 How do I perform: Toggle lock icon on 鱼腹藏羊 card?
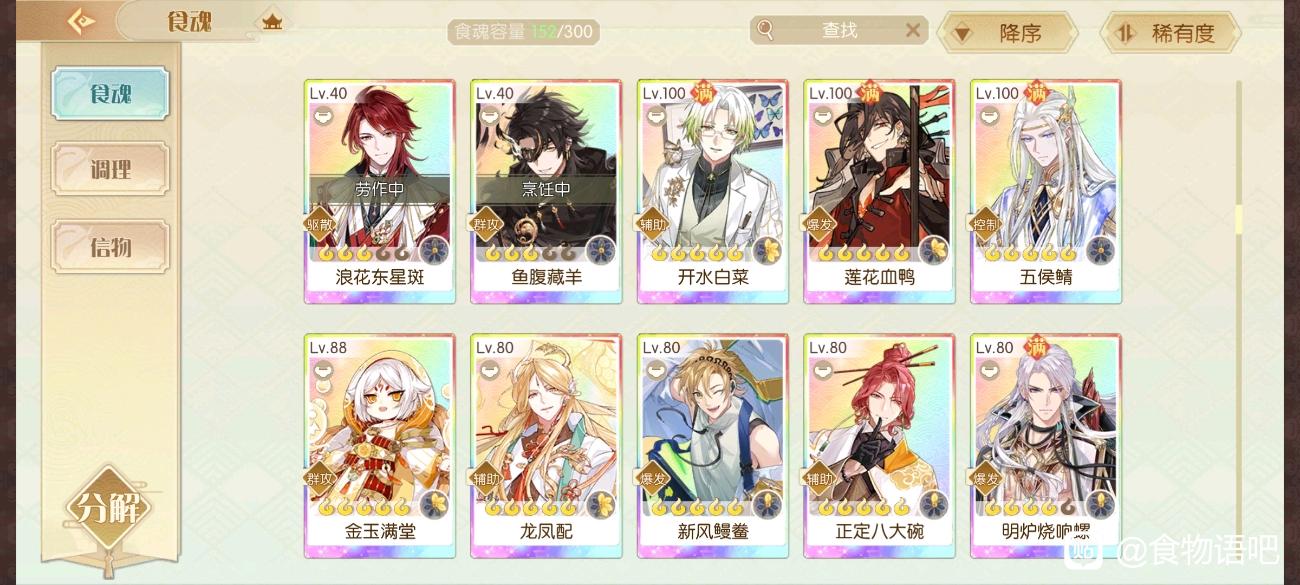(489, 116)
